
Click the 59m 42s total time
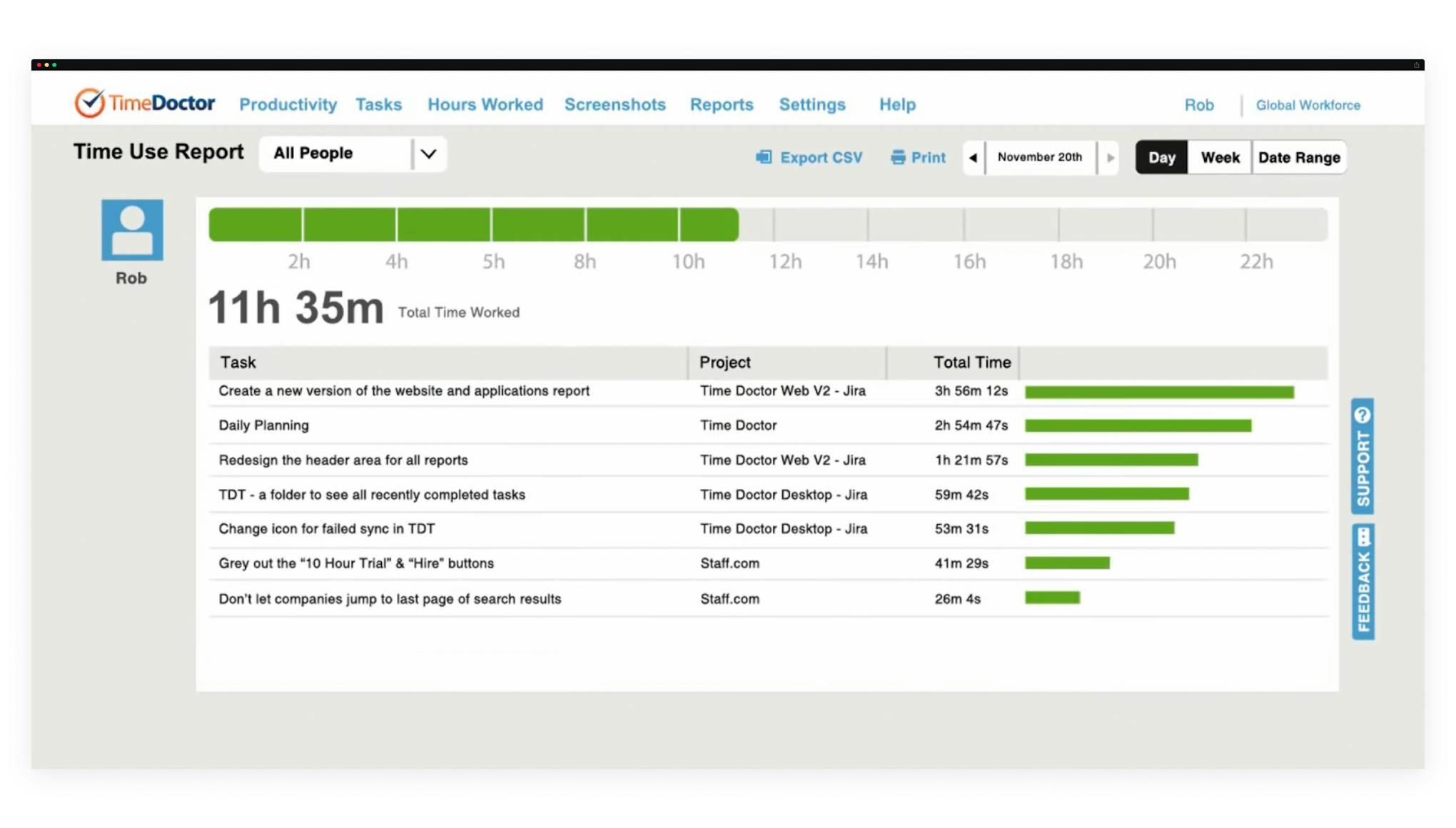coord(961,495)
